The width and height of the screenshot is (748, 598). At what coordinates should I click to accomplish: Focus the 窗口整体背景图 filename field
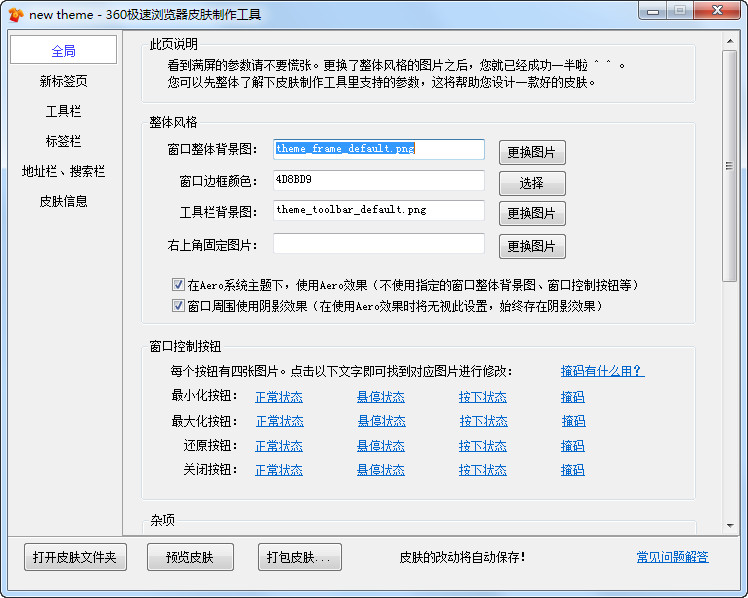pos(379,149)
